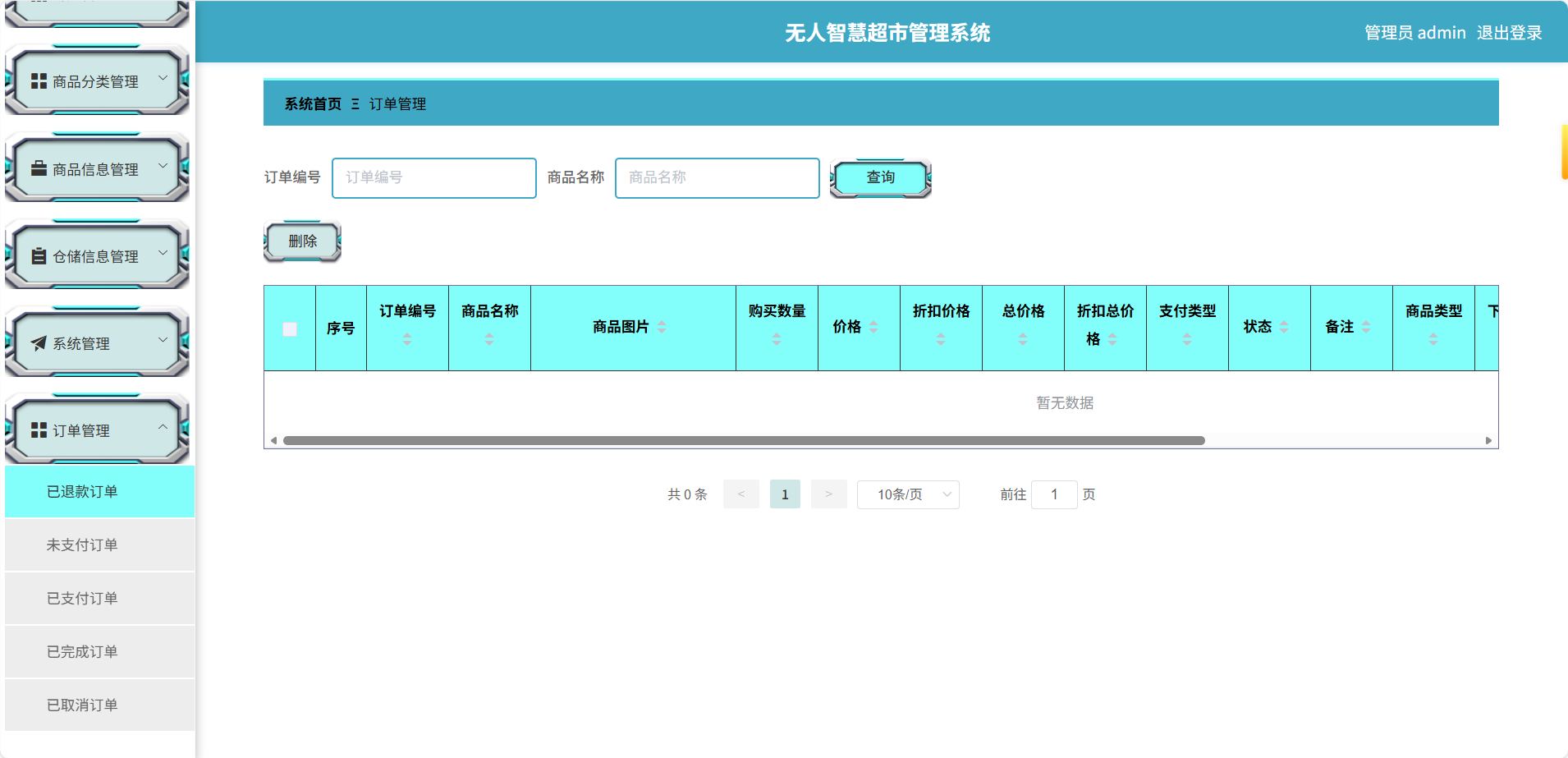
Task: Open the 已退款订单 submenu item
Action: point(99,492)
